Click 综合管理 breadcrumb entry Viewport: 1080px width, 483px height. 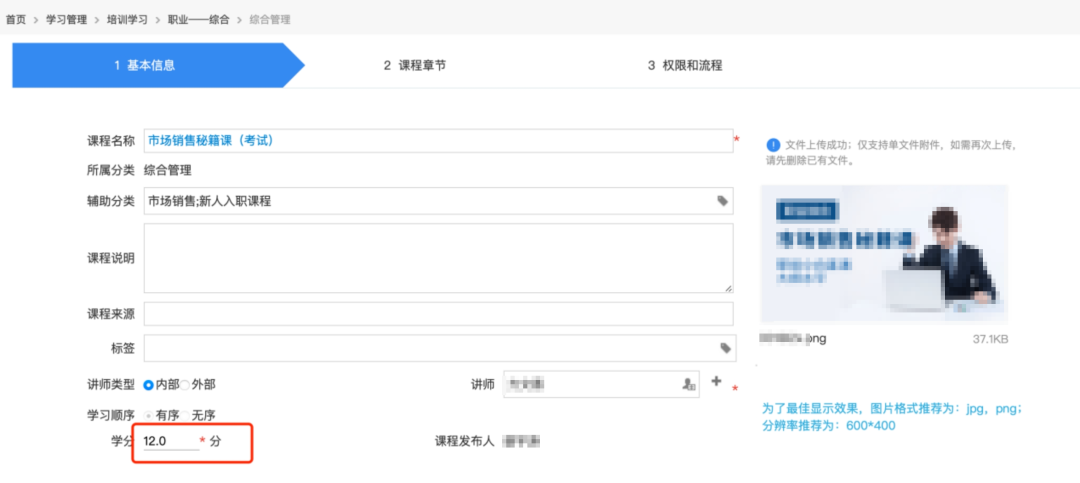point(269,19)
